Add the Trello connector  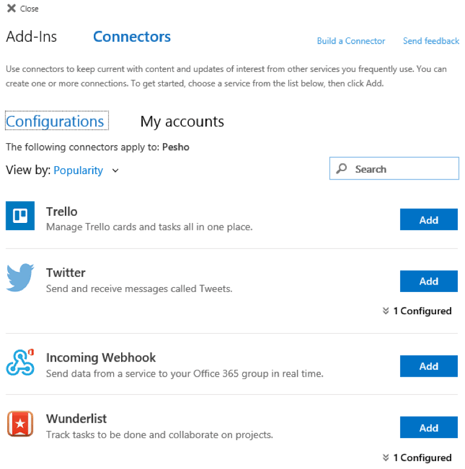(x=429, y=219)
